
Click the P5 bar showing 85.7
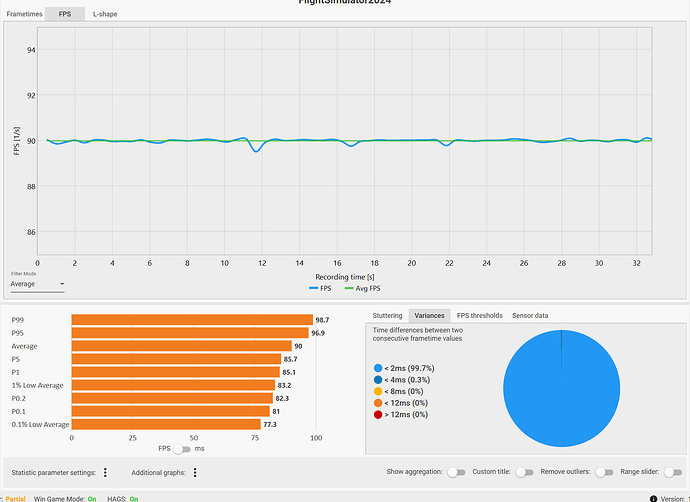tap(176, 359)
